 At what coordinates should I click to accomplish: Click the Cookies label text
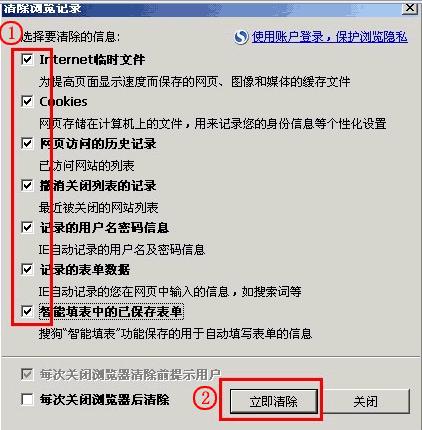tap(63, 102)
